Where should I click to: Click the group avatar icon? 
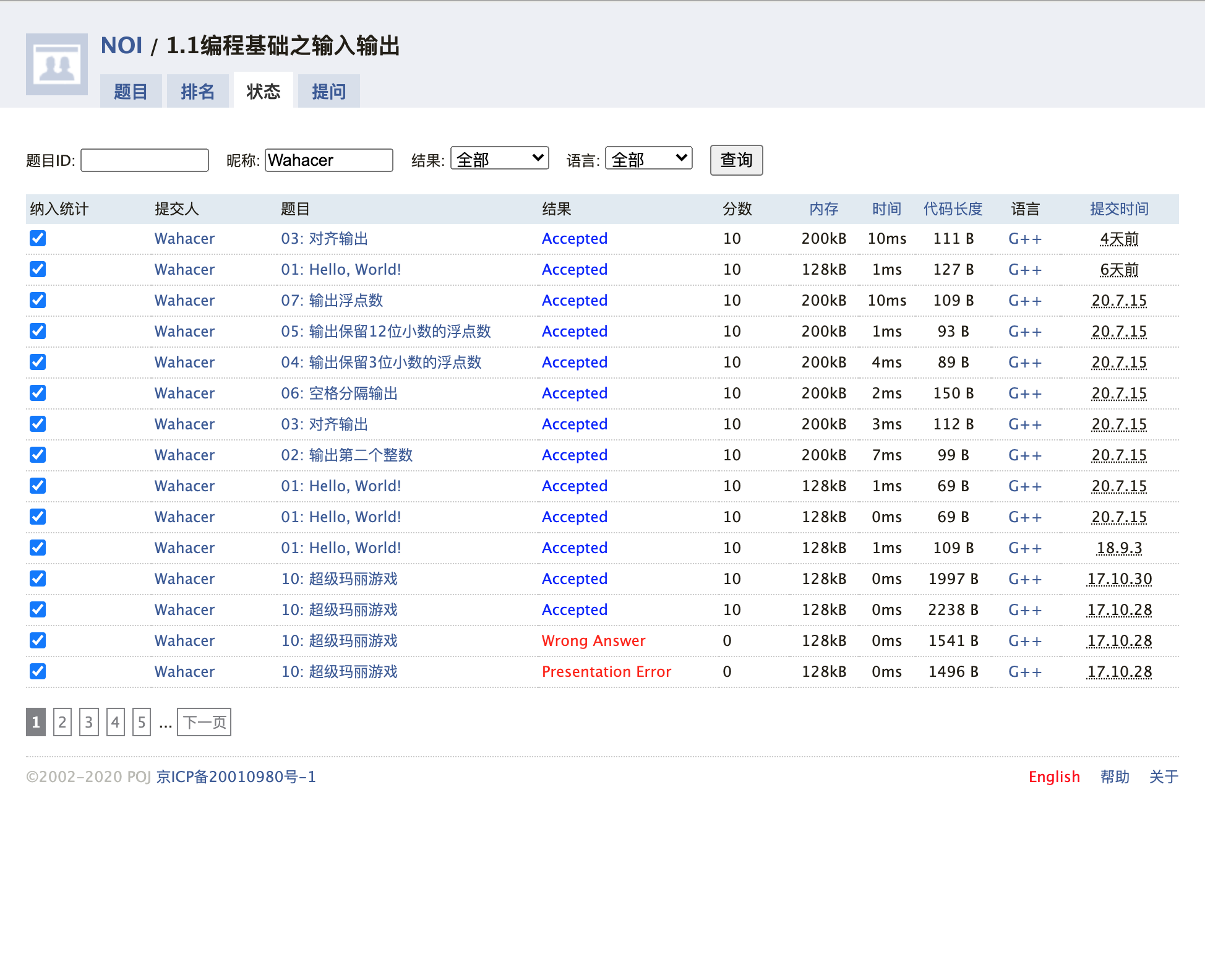coord(56,64)
